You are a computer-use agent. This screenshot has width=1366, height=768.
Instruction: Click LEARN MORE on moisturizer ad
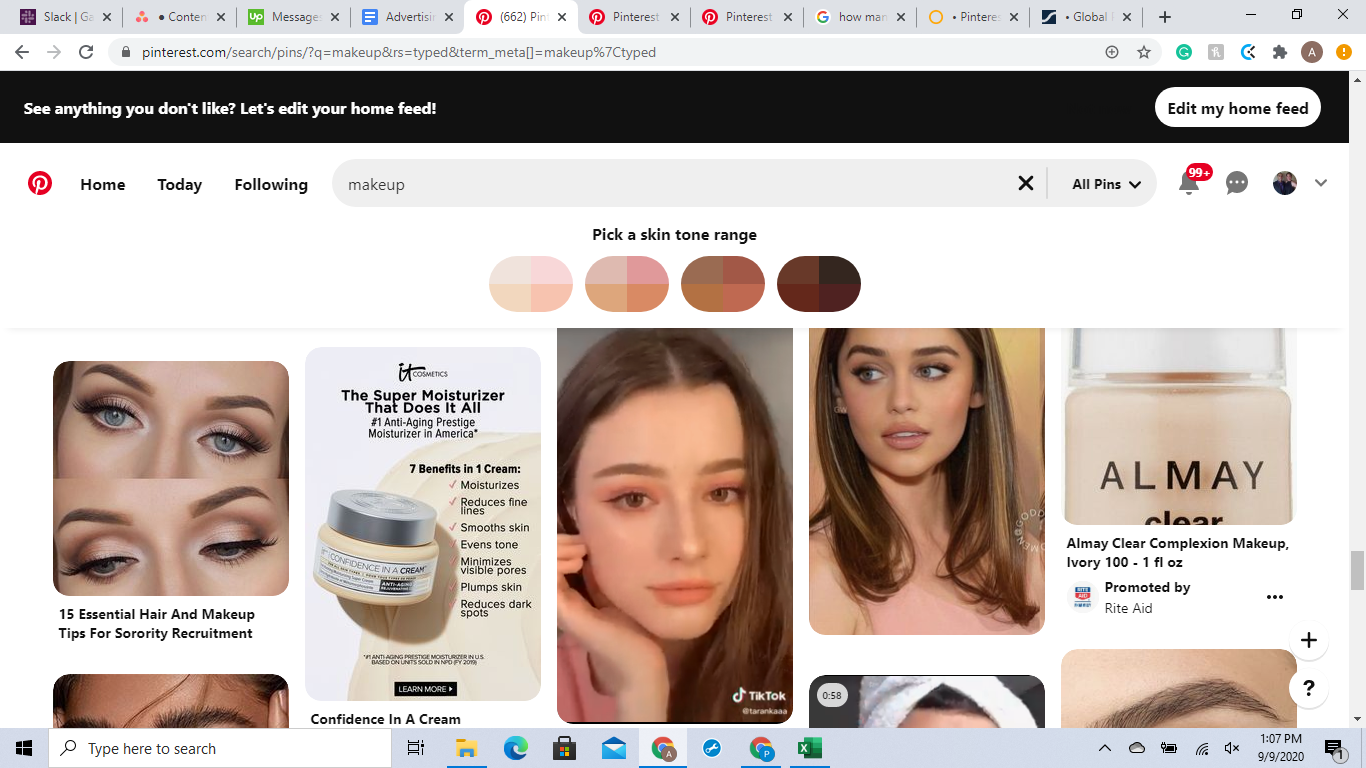(426, 688)
